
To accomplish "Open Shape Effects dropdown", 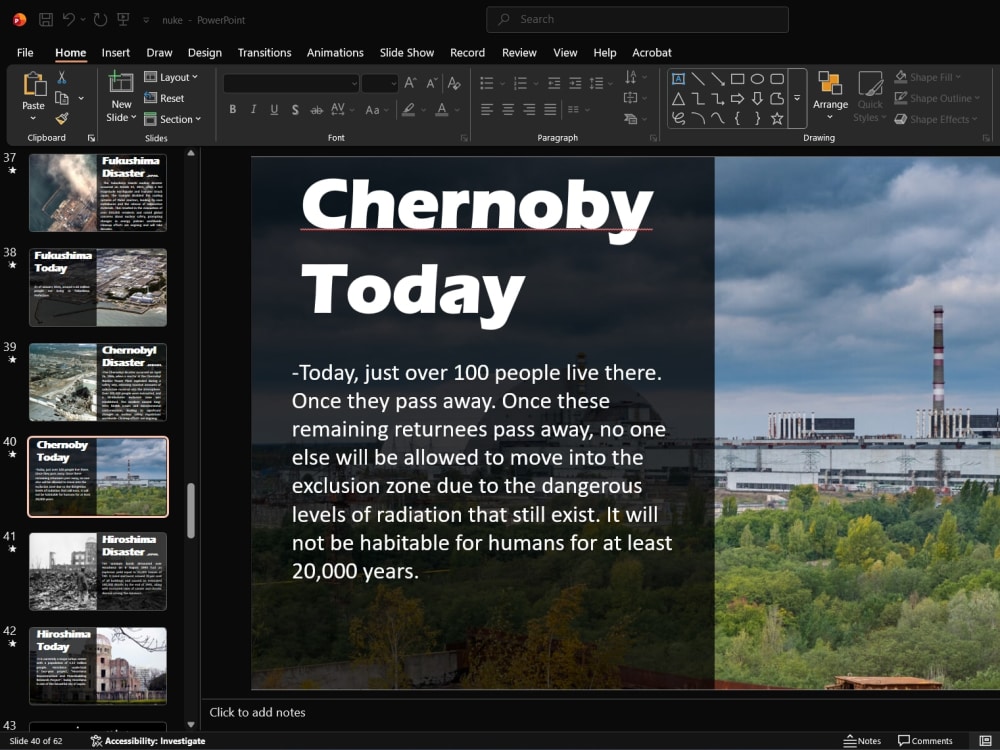I will point(936,119).
